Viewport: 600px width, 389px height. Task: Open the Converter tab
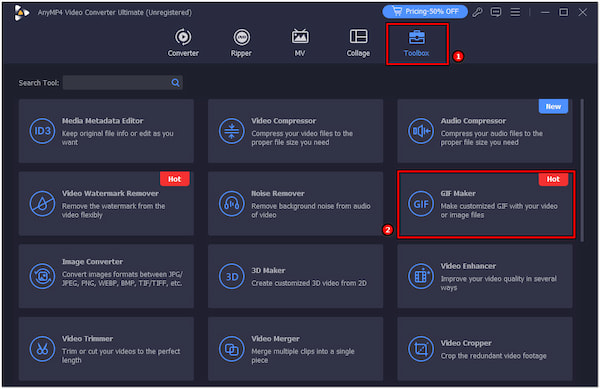coord(183,43)
